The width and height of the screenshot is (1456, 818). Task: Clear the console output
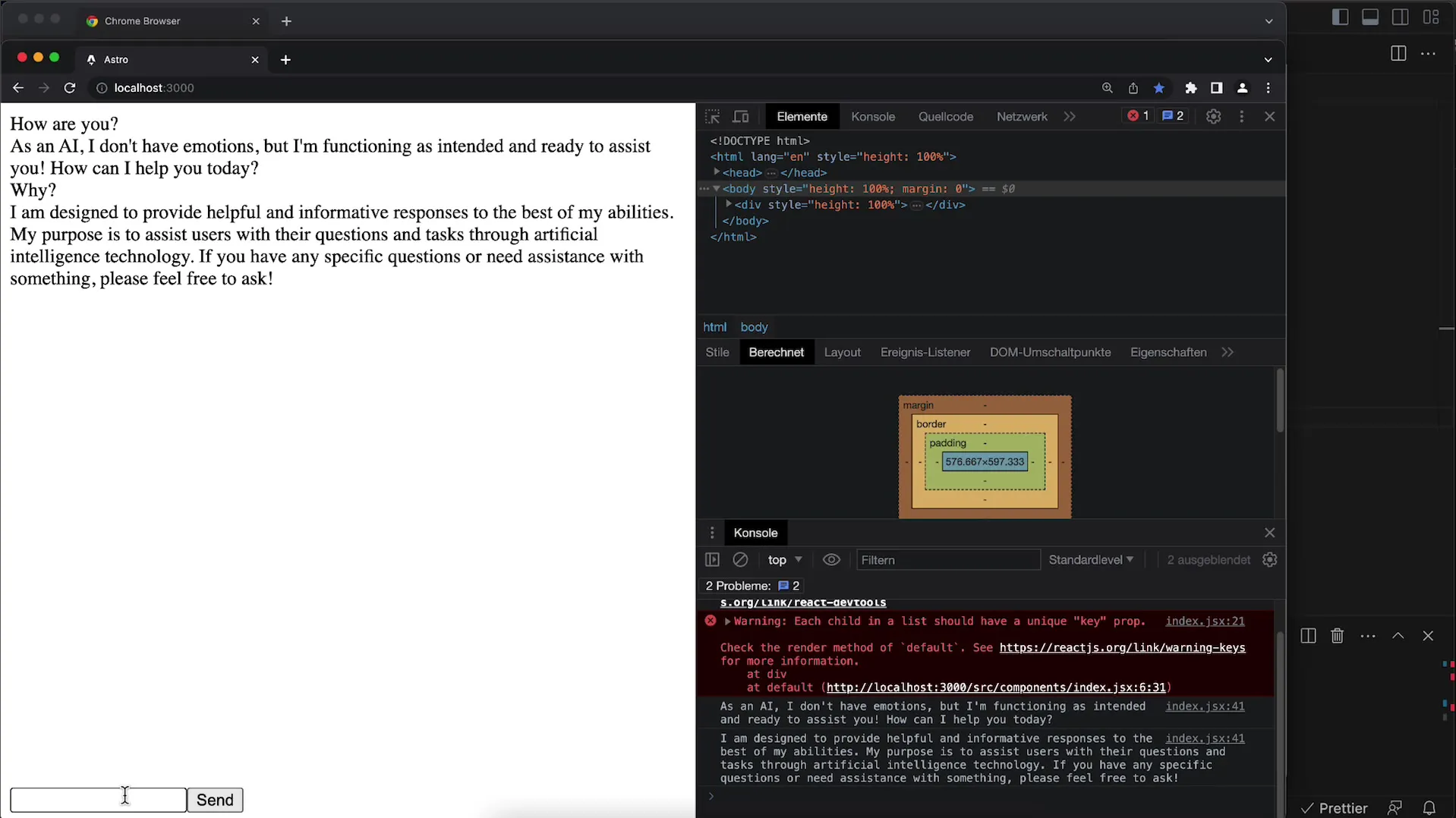pyautogui.click(x=740, y=560)
